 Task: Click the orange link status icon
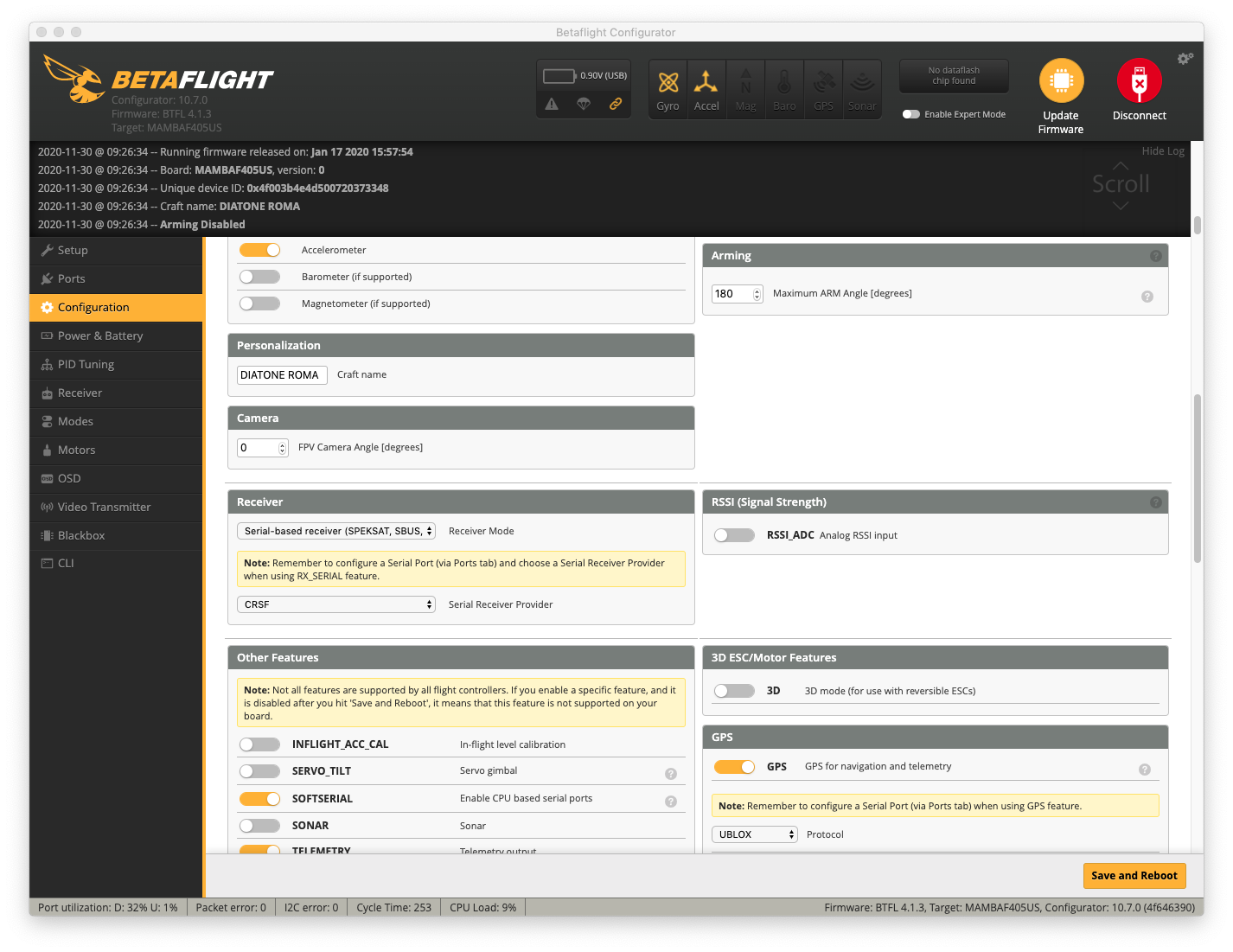(616, 104)
